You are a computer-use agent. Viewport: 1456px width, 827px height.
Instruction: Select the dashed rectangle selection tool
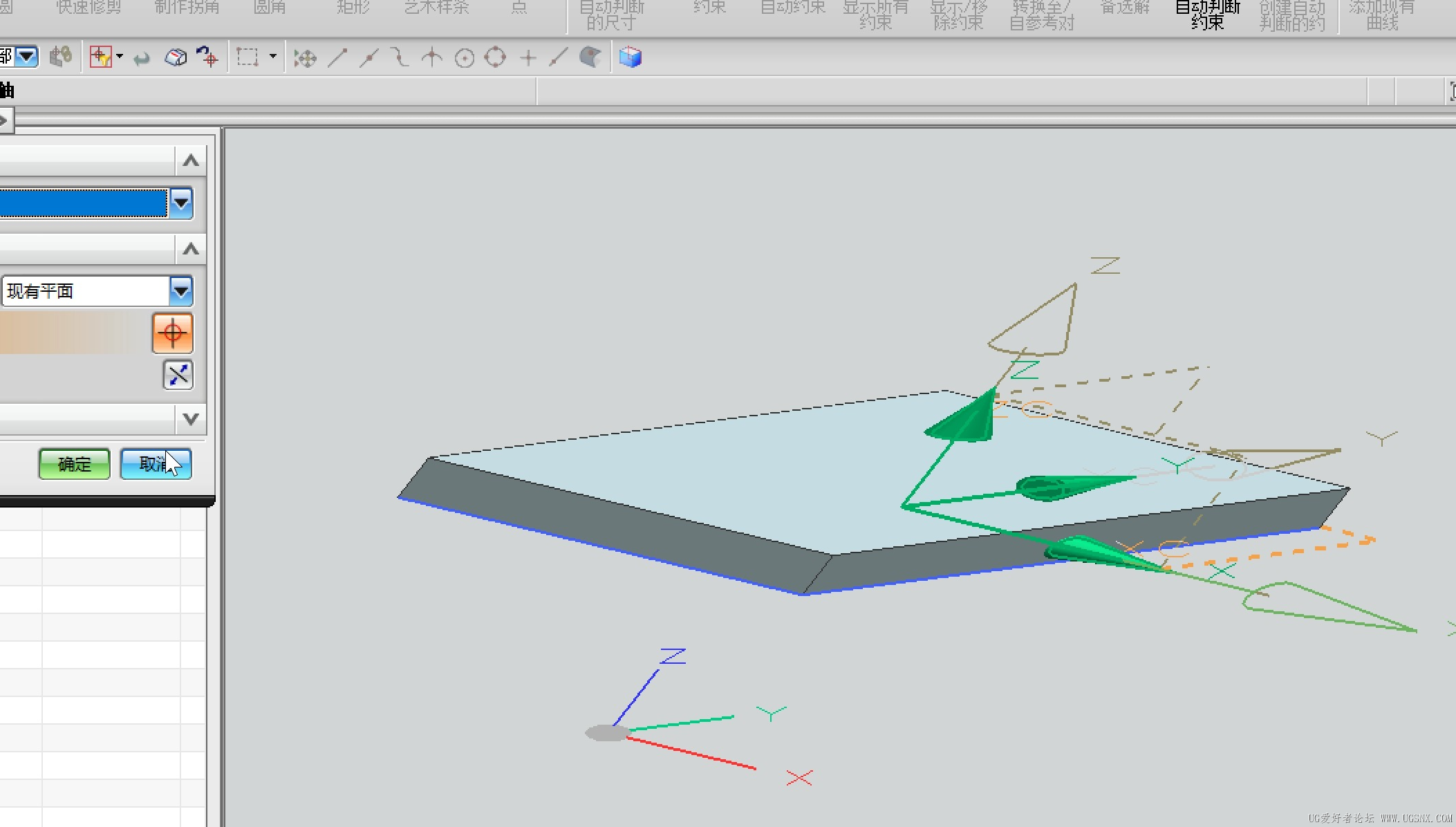[248, 57]
